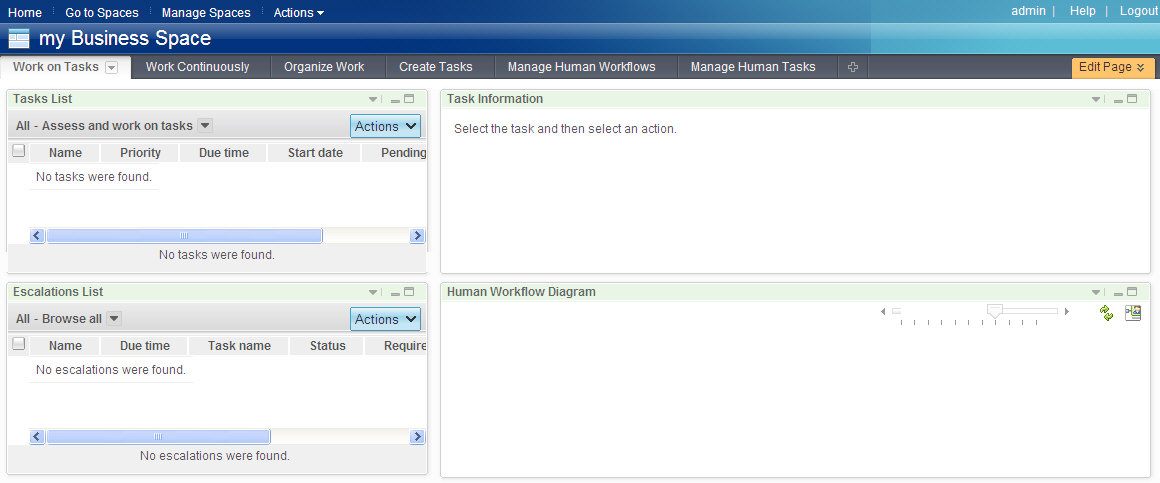Click the Business Space logo icon
Image resolution: width=1160 pixels, height=483 pixels.
point(19,39)
